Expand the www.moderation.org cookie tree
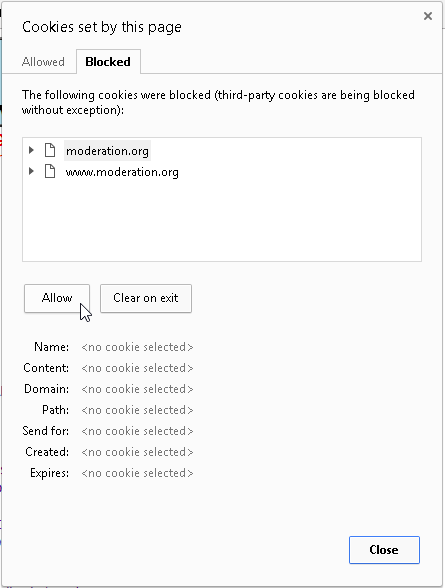445x588 pixels. point(31,171)
